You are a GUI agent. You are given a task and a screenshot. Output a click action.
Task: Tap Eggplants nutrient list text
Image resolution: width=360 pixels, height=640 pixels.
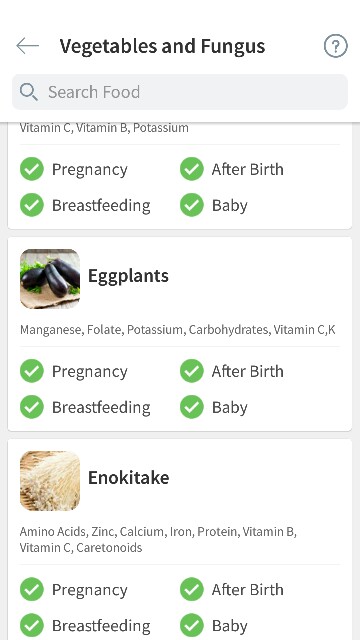[x=178, y=329]
